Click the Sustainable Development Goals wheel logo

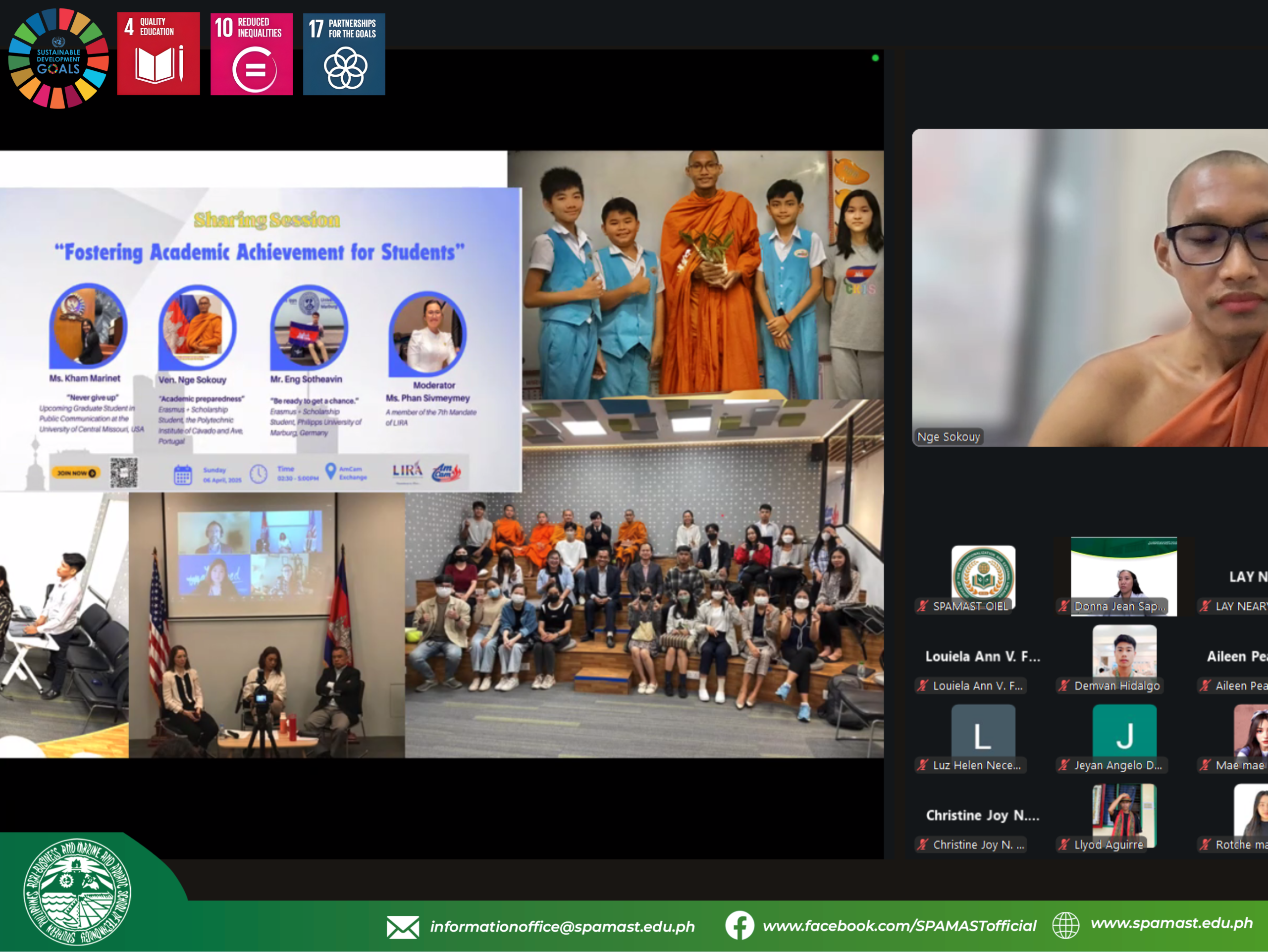pos(58,58)
